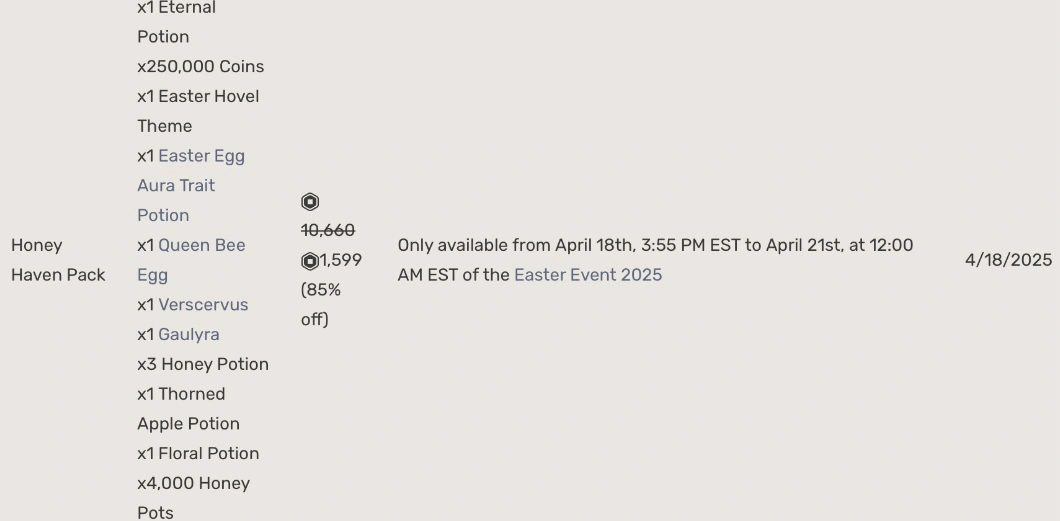Click the Robux icon beside 1,599
Image resolution: width=1060 pixels, height=521 pixels.
click(x=310, y=261)
